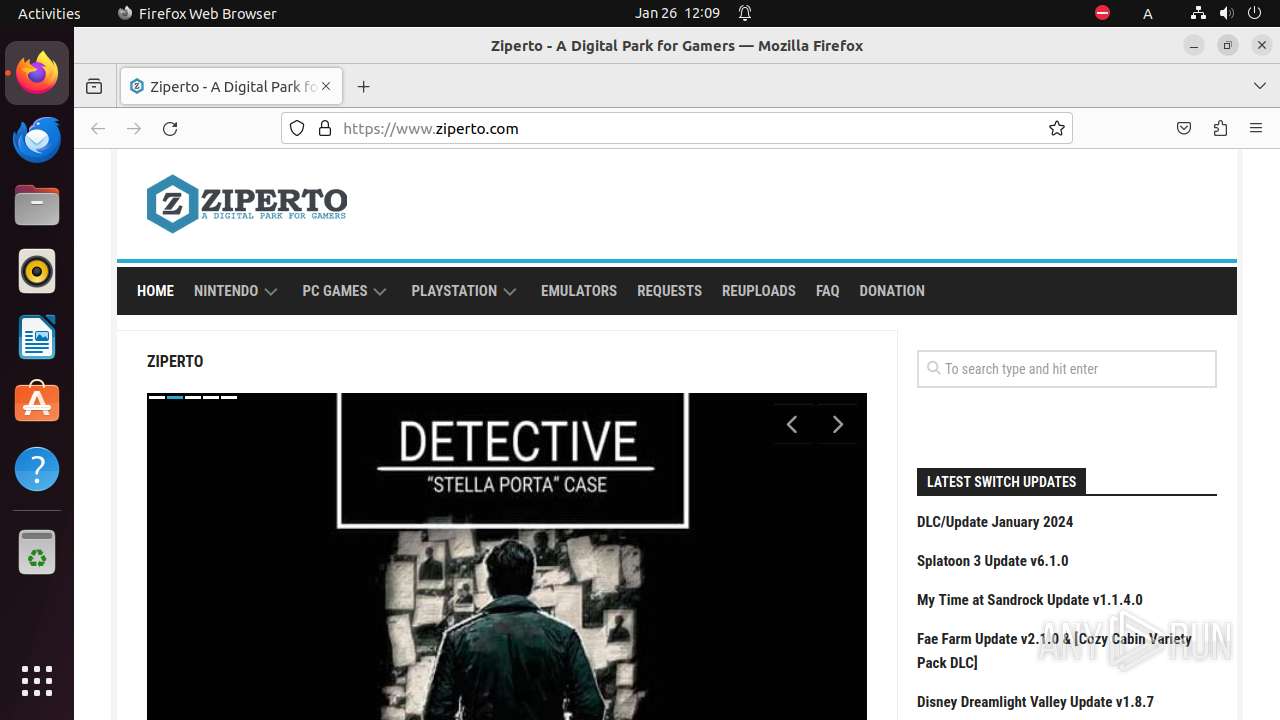
Task: Open the Save to Pocket icon
Action: (x=1184, y=128)
